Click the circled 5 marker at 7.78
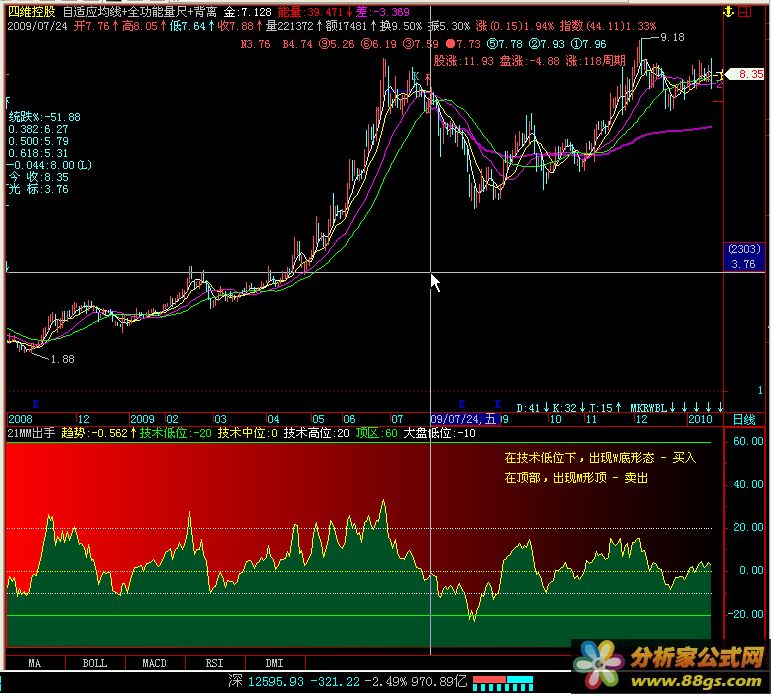 pyautogui.click(x=492, y=44)
